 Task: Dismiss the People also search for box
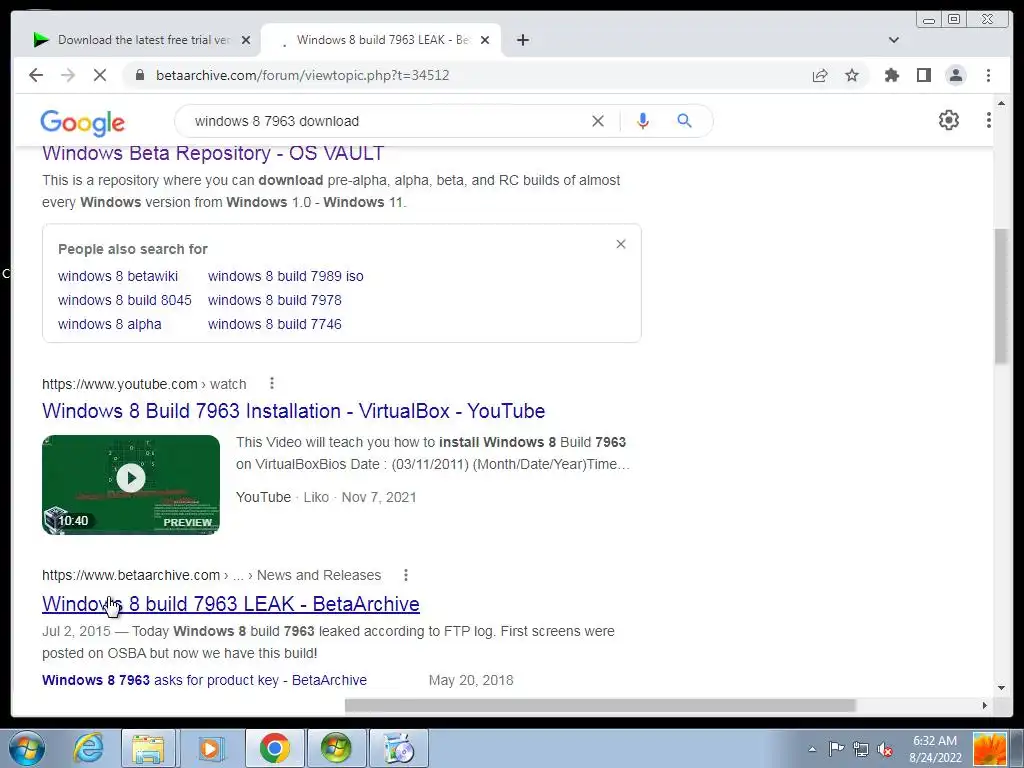621,244
